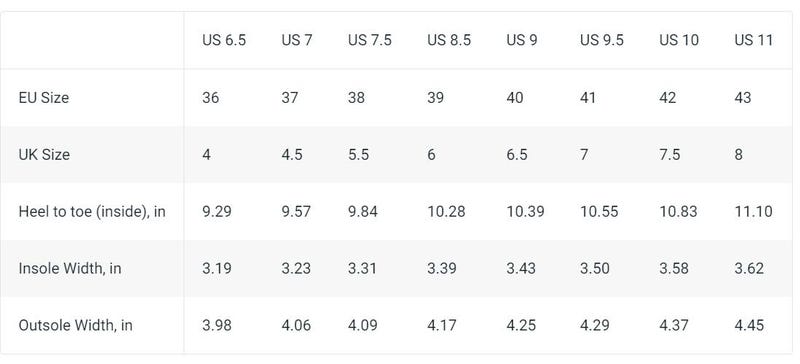Select outsole width value 4.45

749,325
